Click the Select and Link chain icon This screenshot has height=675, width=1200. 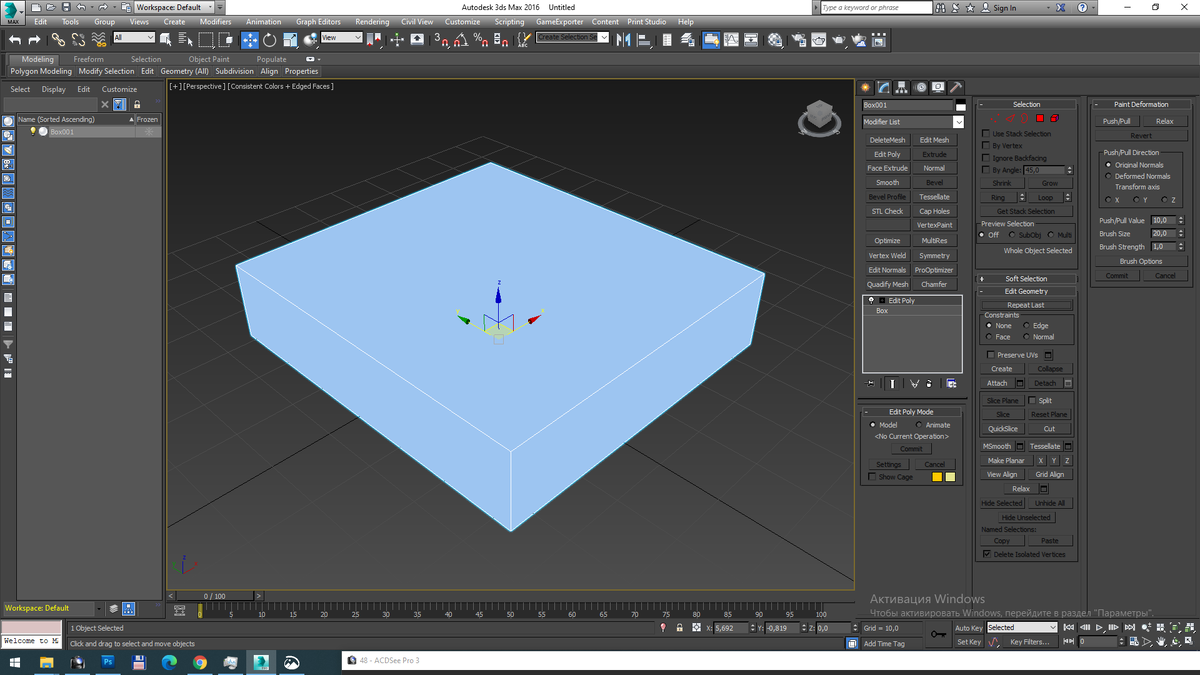pos(58,40)
